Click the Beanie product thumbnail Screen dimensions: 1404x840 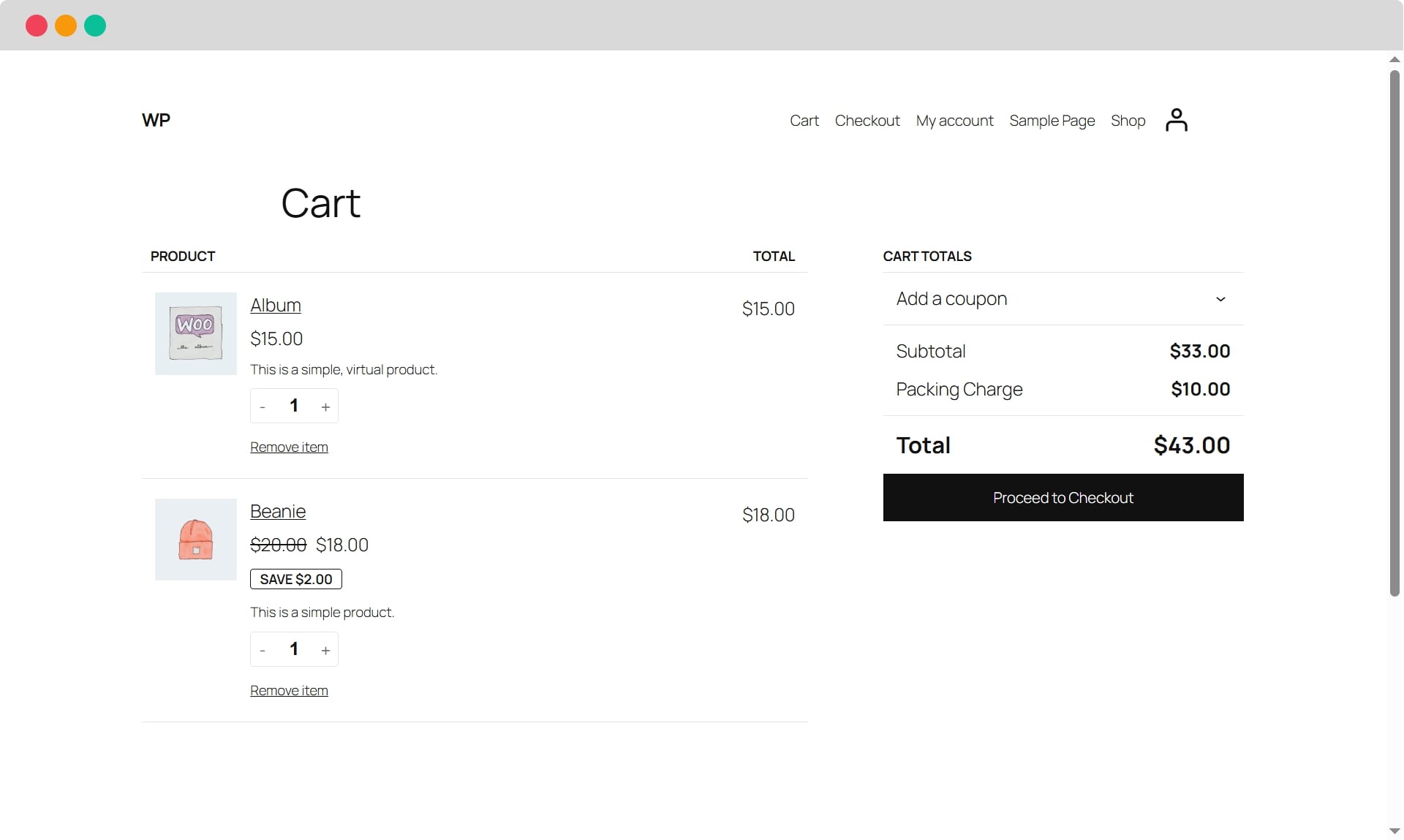point(195,540)
